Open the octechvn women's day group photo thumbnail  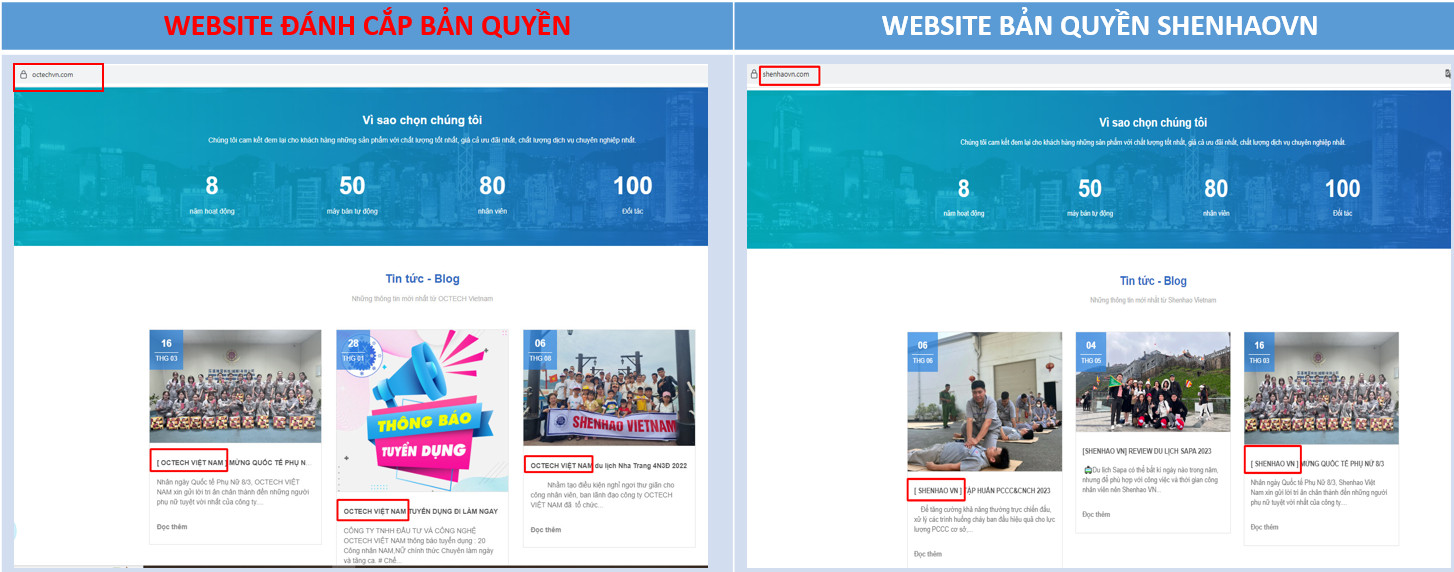(x=235, y=386)
